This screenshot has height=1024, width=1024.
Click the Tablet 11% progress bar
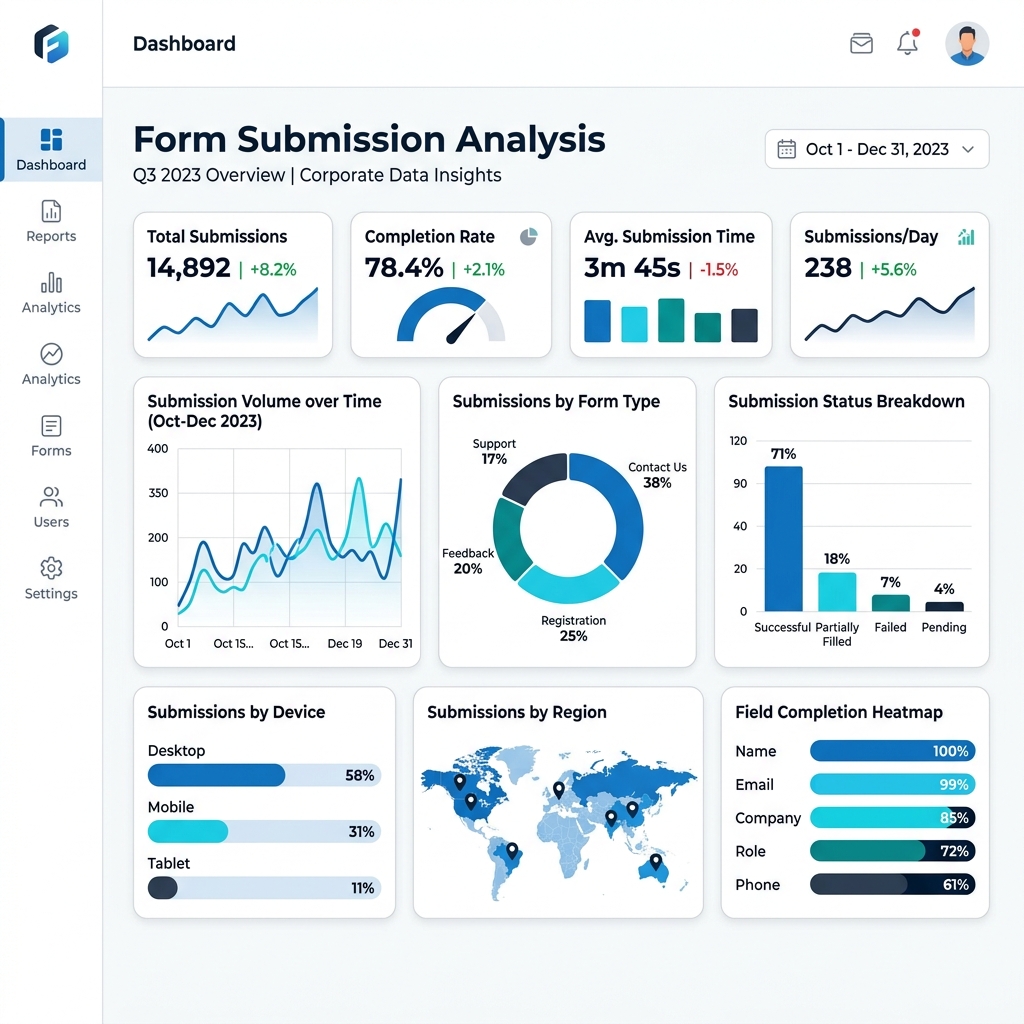pos(264,888)
